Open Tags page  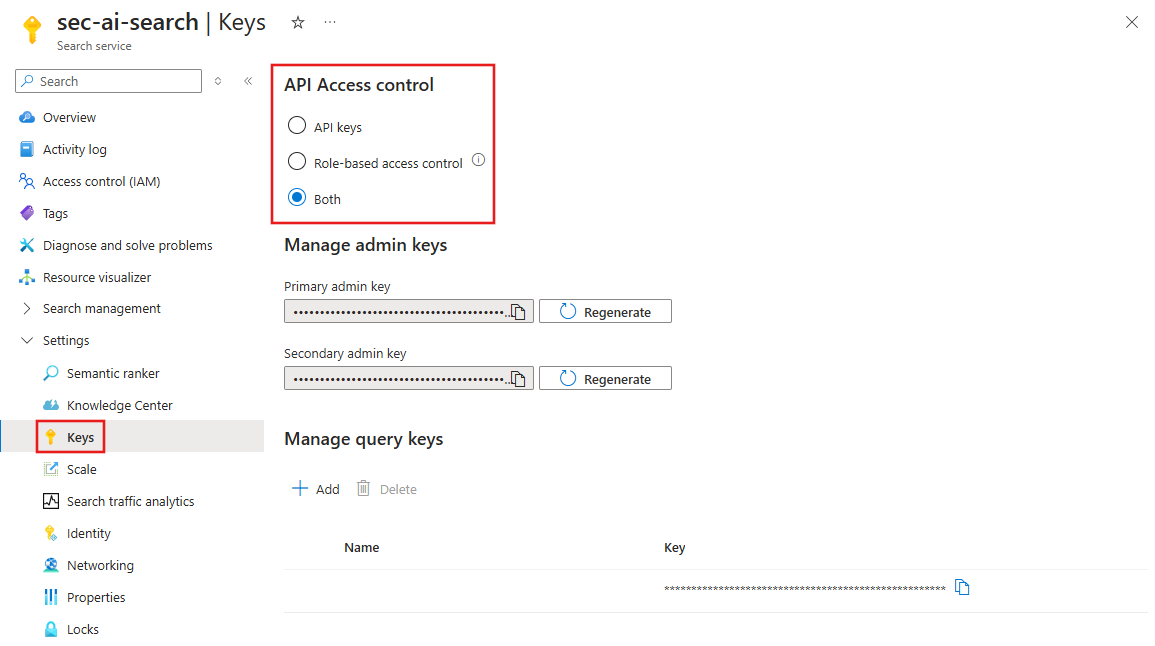click(55, 214)
